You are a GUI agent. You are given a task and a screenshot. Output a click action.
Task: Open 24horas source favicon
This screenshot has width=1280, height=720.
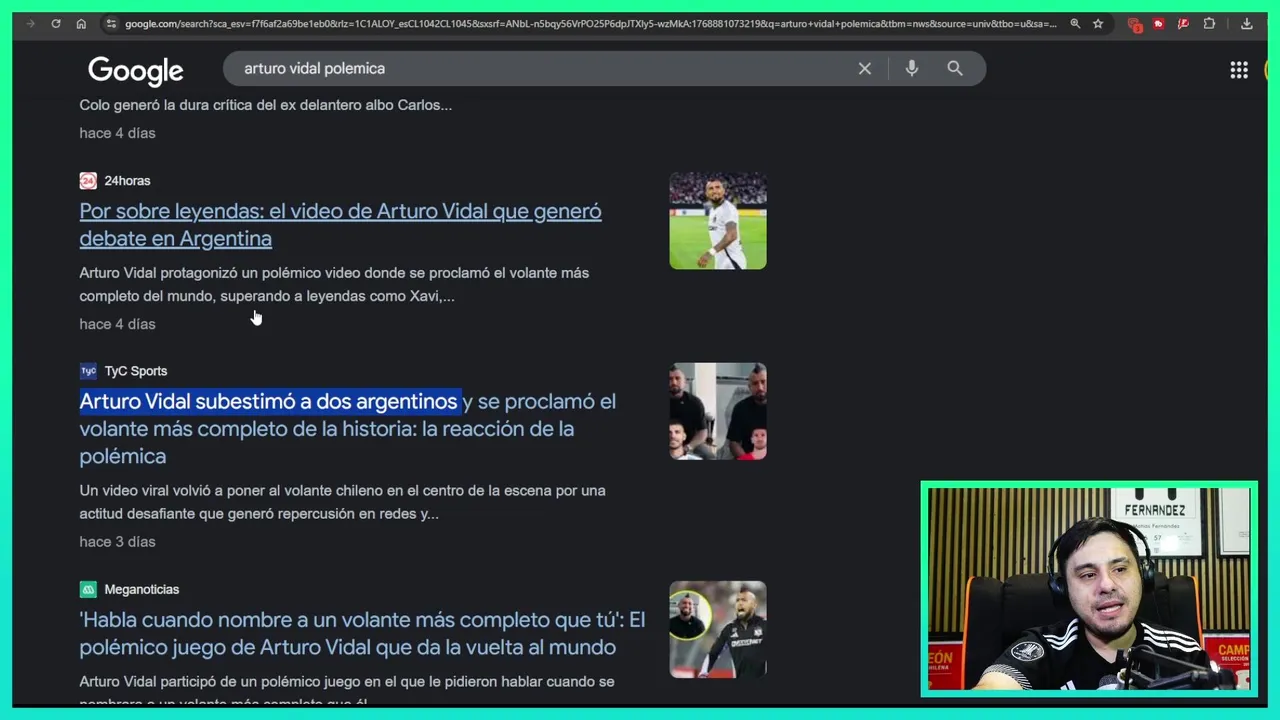tap(88, 181)
